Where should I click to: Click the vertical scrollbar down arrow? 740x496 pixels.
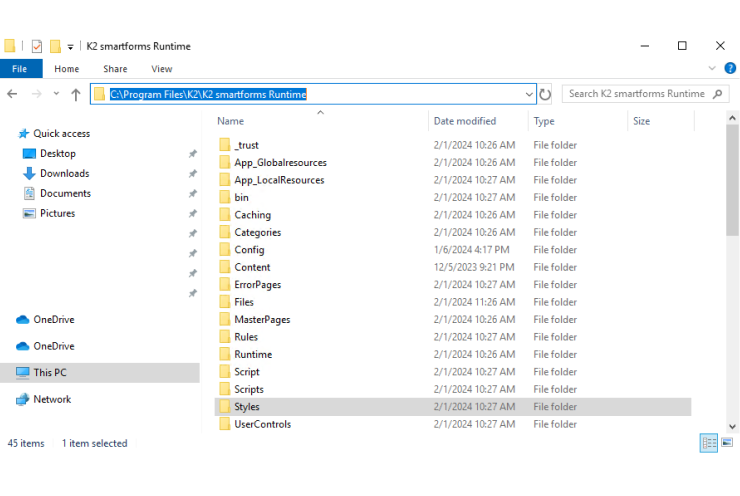click(732, 426)
